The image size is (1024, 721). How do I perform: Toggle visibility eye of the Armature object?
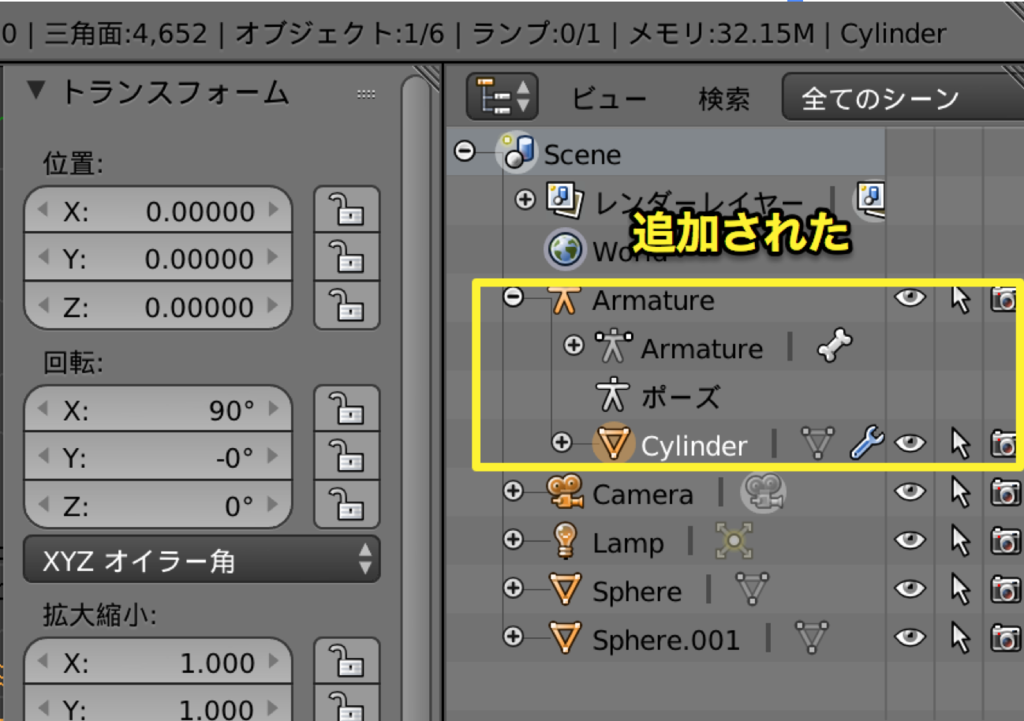click(x=910, y=298)
